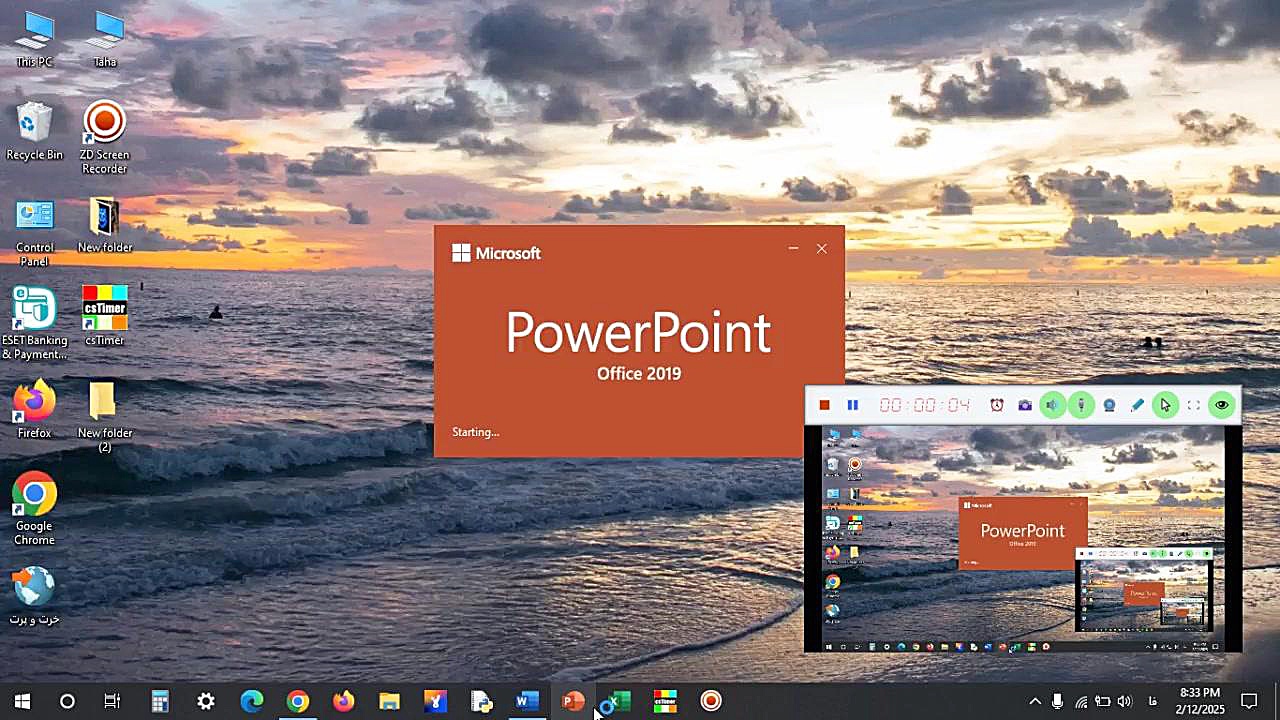Take a snapshot with the camera icon
The width and height of the screenshot is (1280, 720).
pos(1025,405)
